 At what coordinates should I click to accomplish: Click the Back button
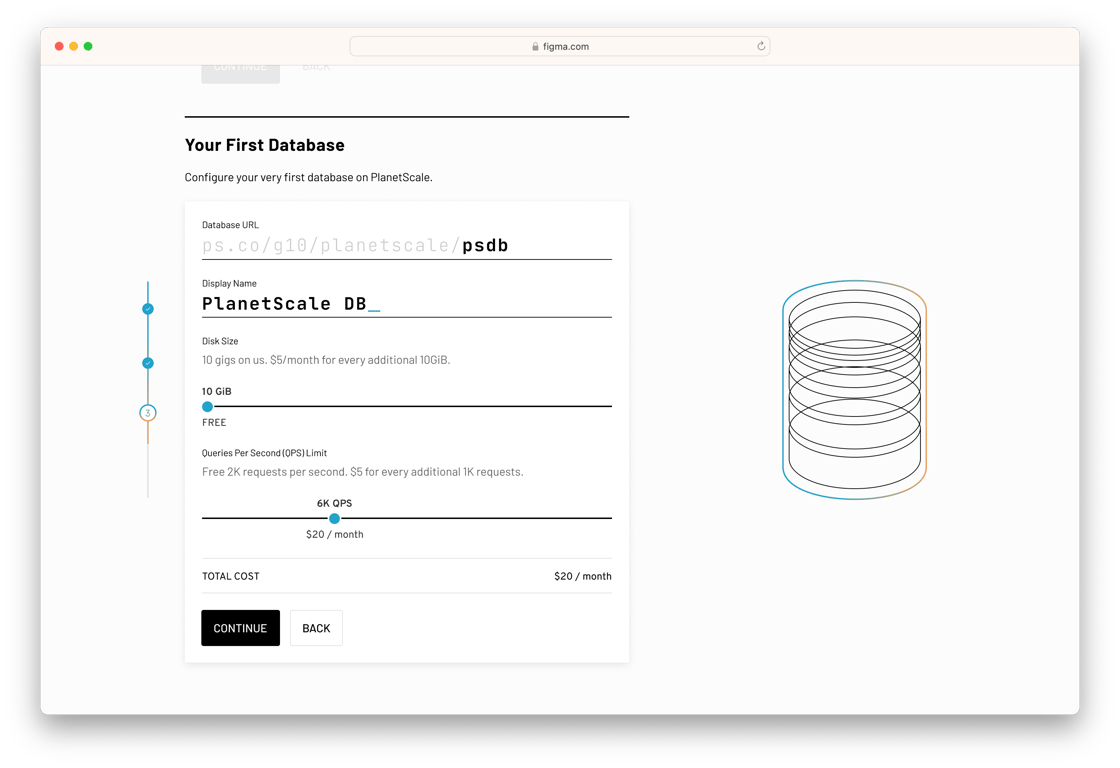click(x=316, y=628)
